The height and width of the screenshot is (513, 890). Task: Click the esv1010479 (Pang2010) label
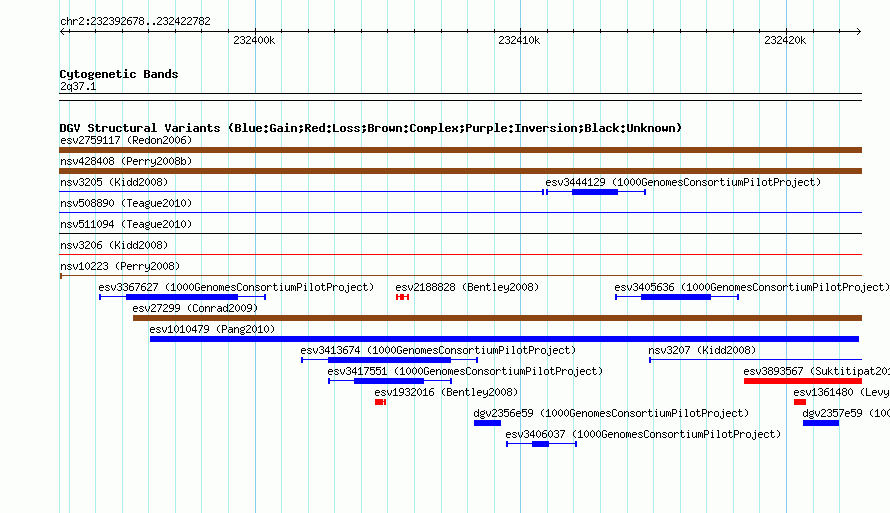212,329
